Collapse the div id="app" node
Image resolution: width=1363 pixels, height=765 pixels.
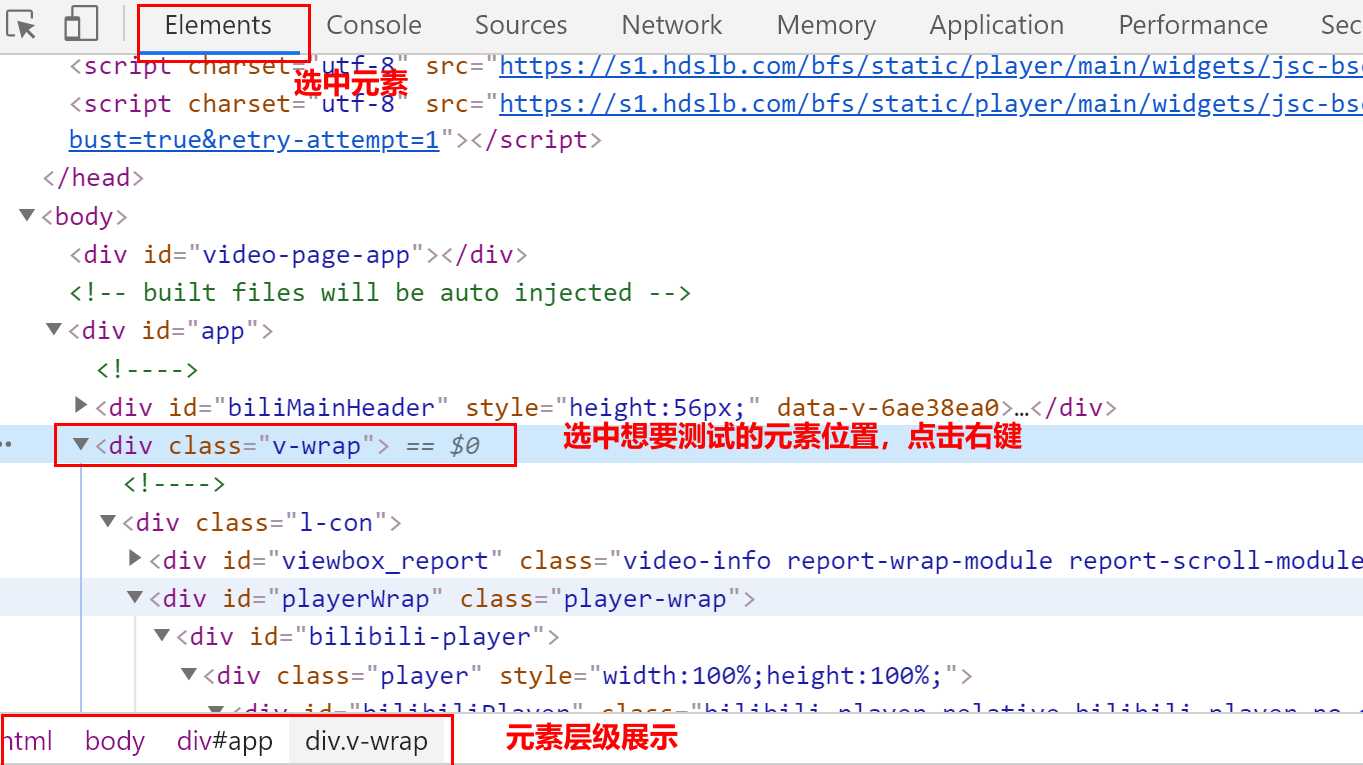tap(54, 329)
